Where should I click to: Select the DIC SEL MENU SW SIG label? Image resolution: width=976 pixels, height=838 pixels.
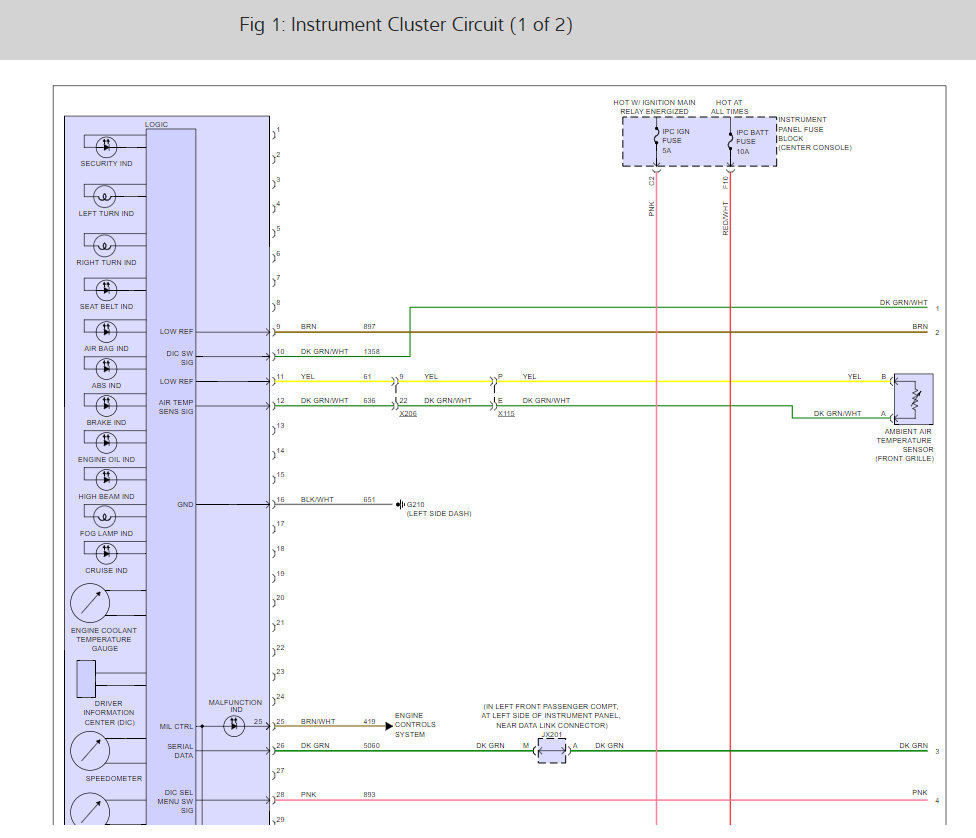coord(175,801)
